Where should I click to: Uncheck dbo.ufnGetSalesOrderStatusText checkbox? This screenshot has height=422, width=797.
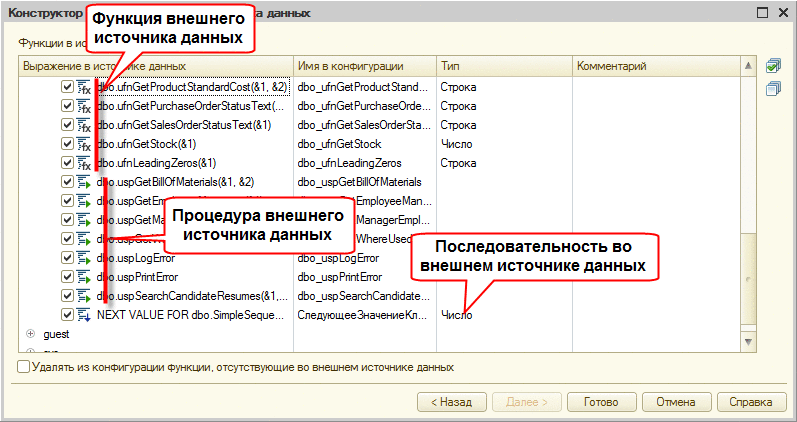67,125
